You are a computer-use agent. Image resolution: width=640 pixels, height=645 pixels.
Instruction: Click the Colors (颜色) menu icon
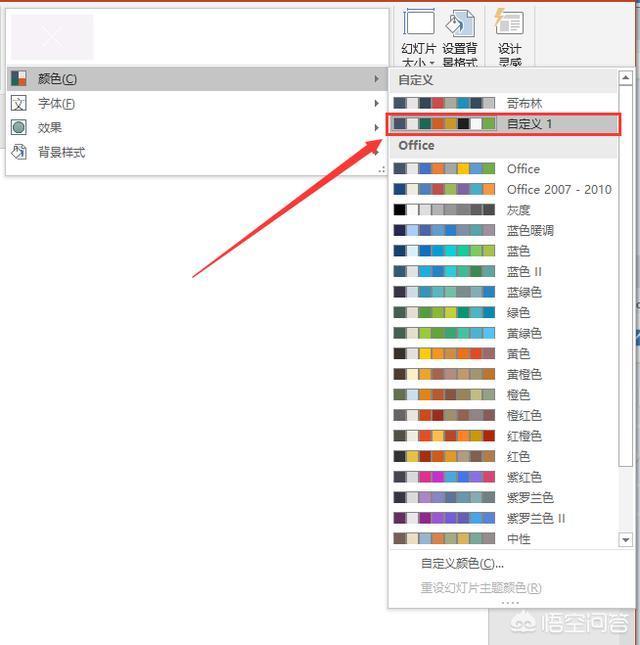click(x=19, y=78)
